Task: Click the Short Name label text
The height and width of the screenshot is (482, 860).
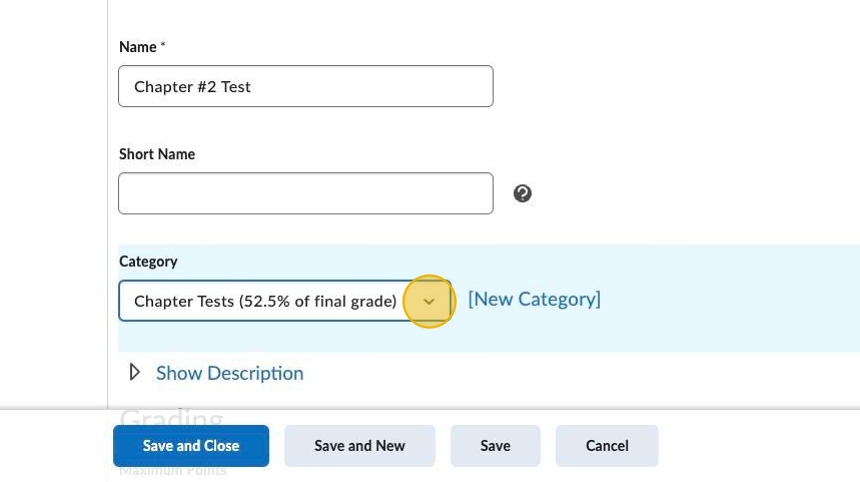Action: coord(157,154)
